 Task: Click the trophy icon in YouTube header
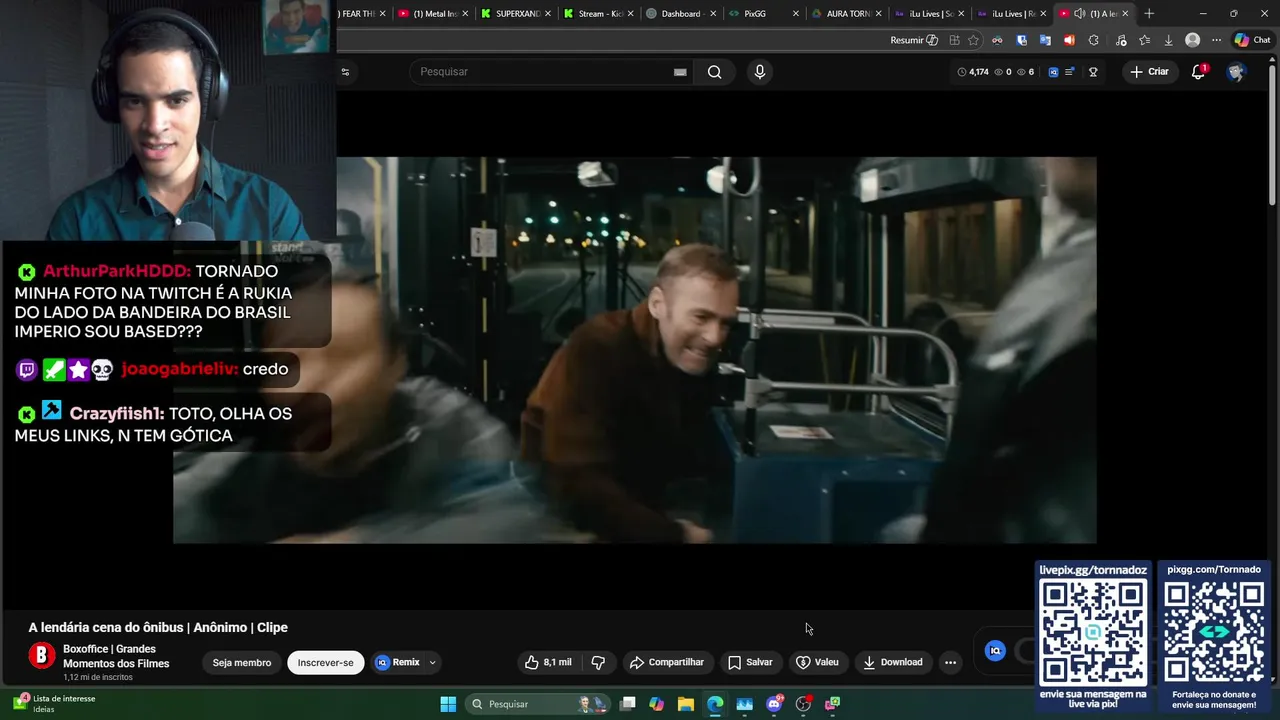pyautogui.click(x=1093, y=72)
